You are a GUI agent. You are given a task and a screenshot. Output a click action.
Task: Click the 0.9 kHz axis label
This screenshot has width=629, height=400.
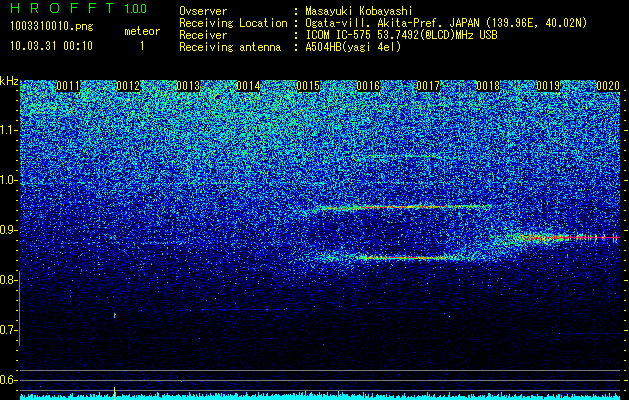click(x=9, y=230)
